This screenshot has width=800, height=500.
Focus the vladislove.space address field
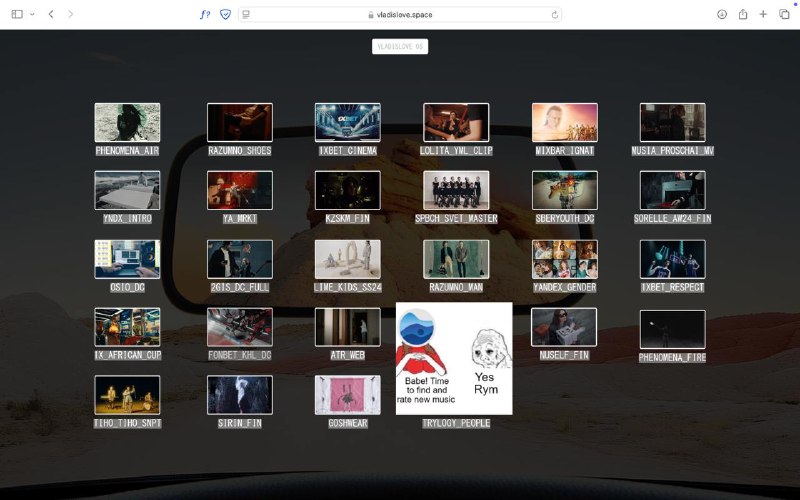400,15
